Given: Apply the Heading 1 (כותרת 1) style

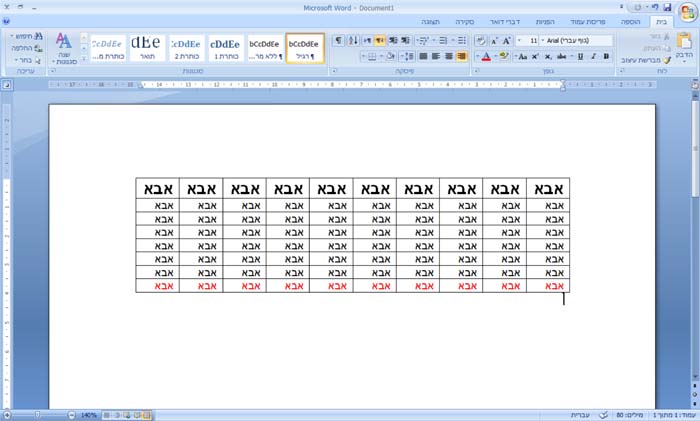Looking at the screenshot, I should [x=226, y=48].
